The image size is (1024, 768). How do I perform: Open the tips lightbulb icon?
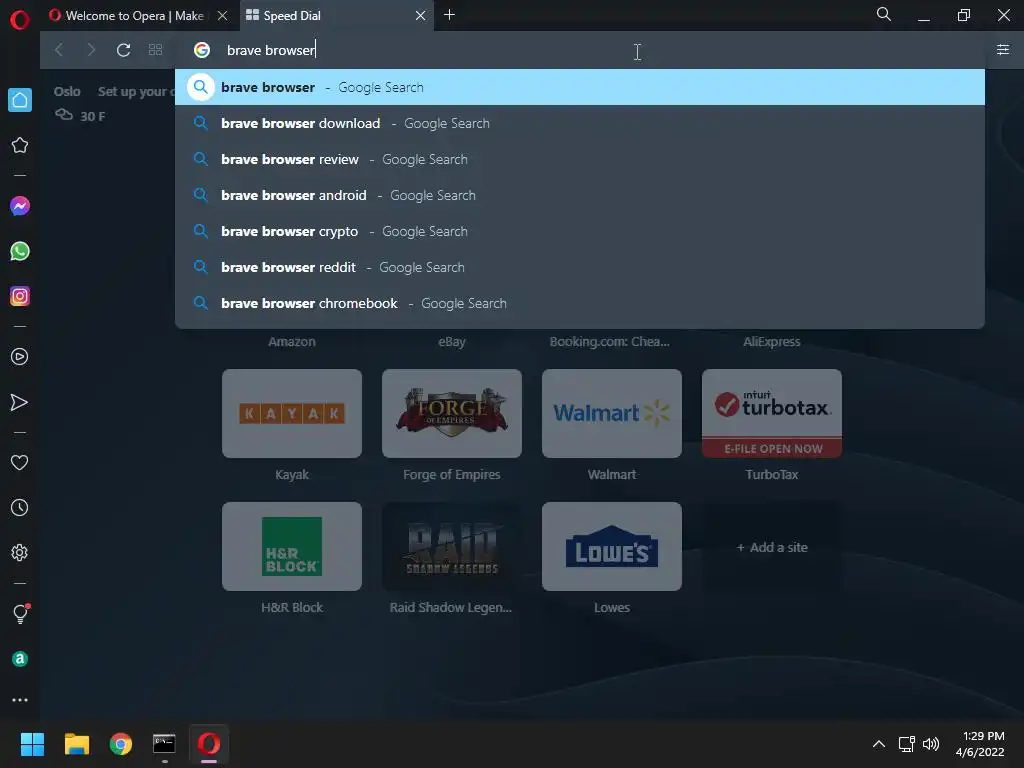click(20, 613)
